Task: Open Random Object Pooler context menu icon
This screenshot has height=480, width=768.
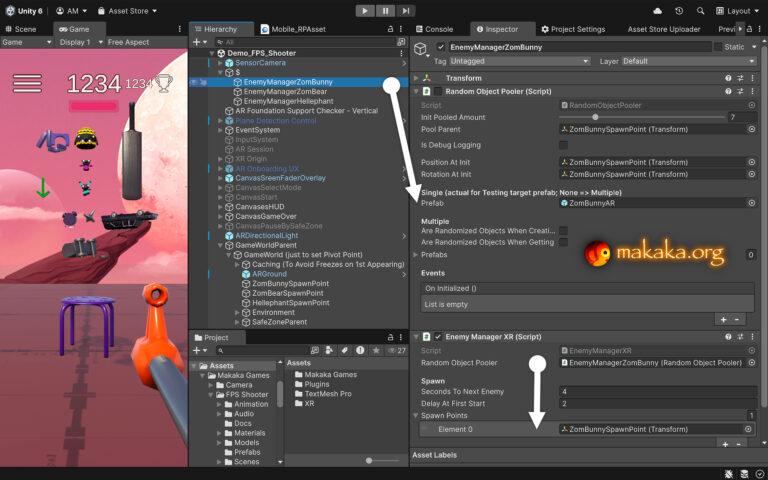Action: (752, 91)
